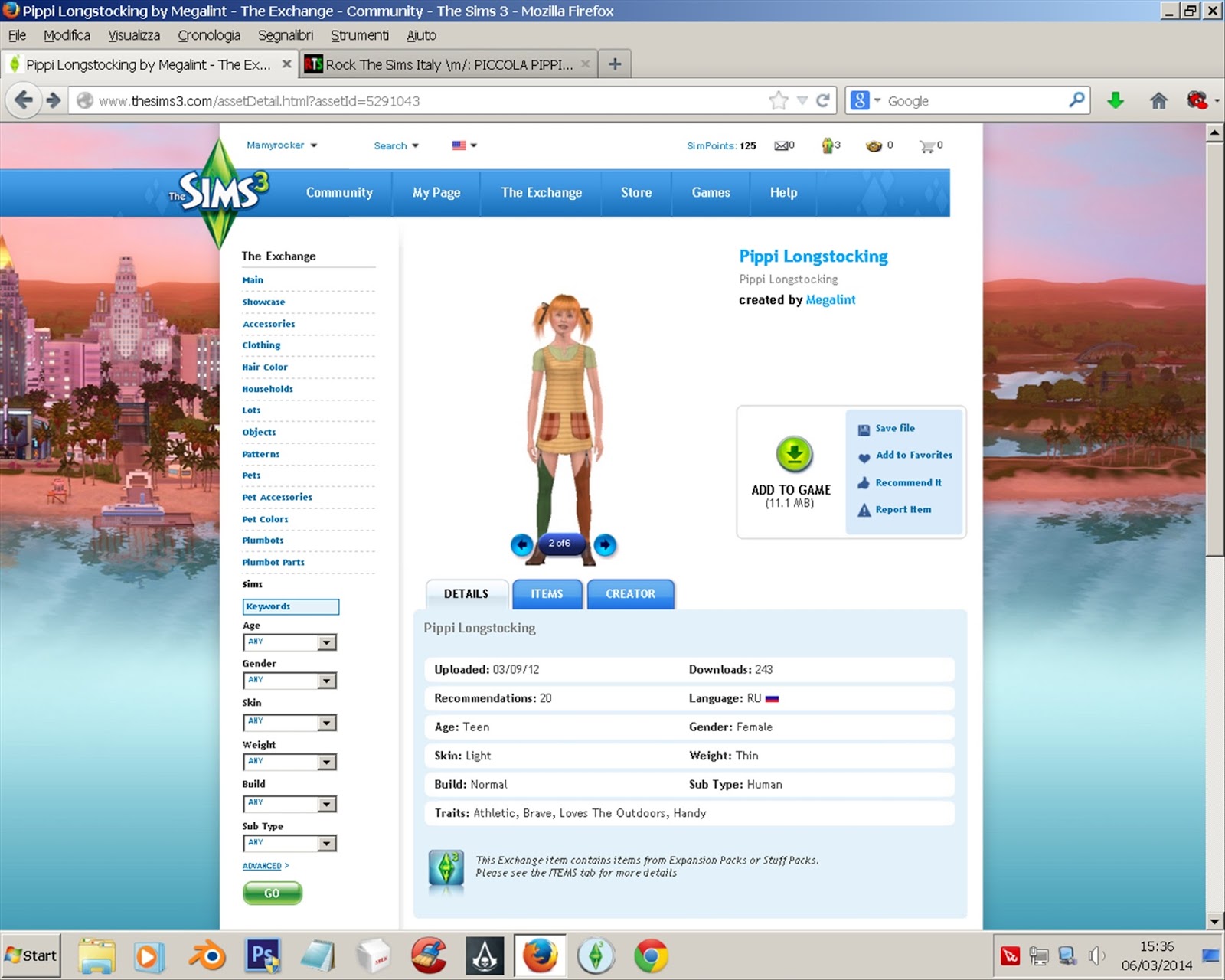
Task: Click the Recommend It thumbs-up icon
Action: [864, 483]
